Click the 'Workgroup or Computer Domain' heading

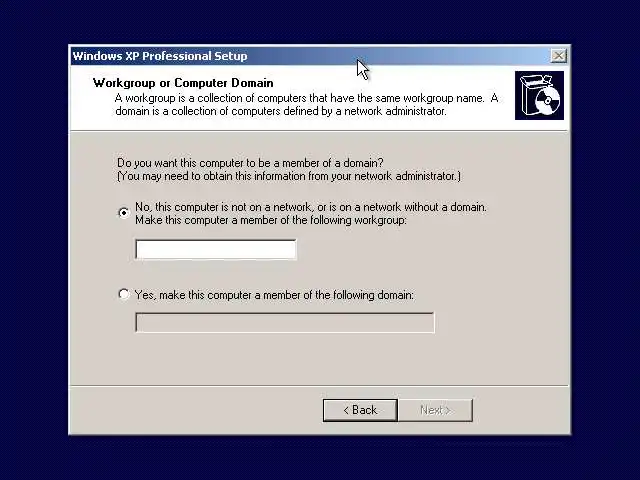click(183, 83)
